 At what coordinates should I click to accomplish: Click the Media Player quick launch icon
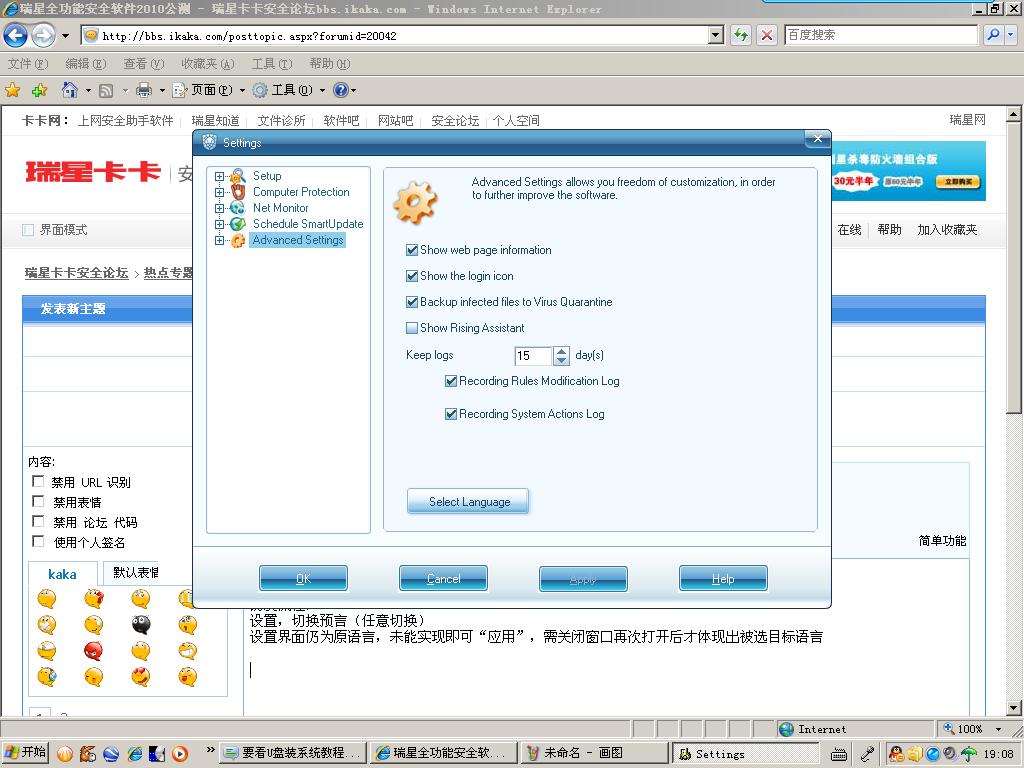coord(180,754)
